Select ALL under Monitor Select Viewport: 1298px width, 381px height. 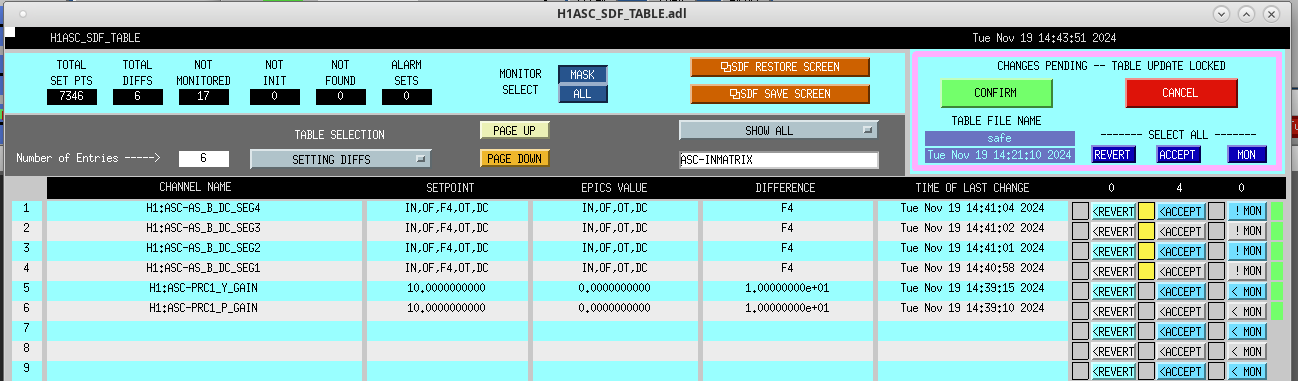(582, 94)
